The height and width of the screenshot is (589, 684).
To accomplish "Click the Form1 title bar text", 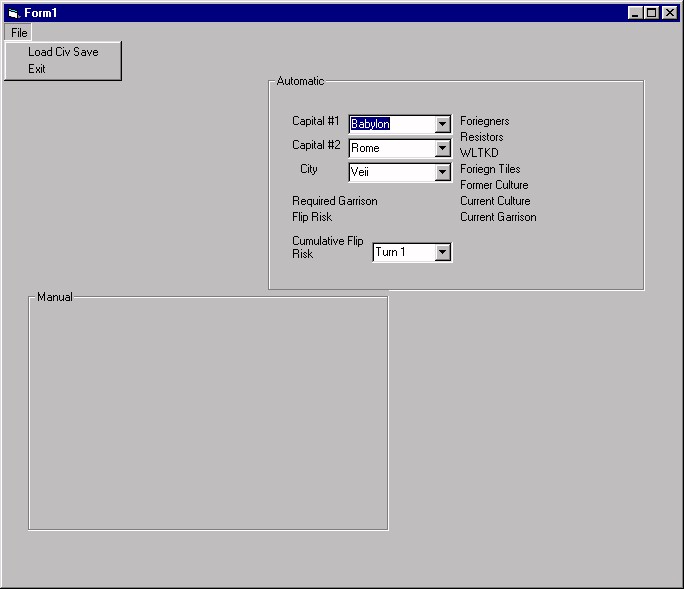I will coord(41,13).
